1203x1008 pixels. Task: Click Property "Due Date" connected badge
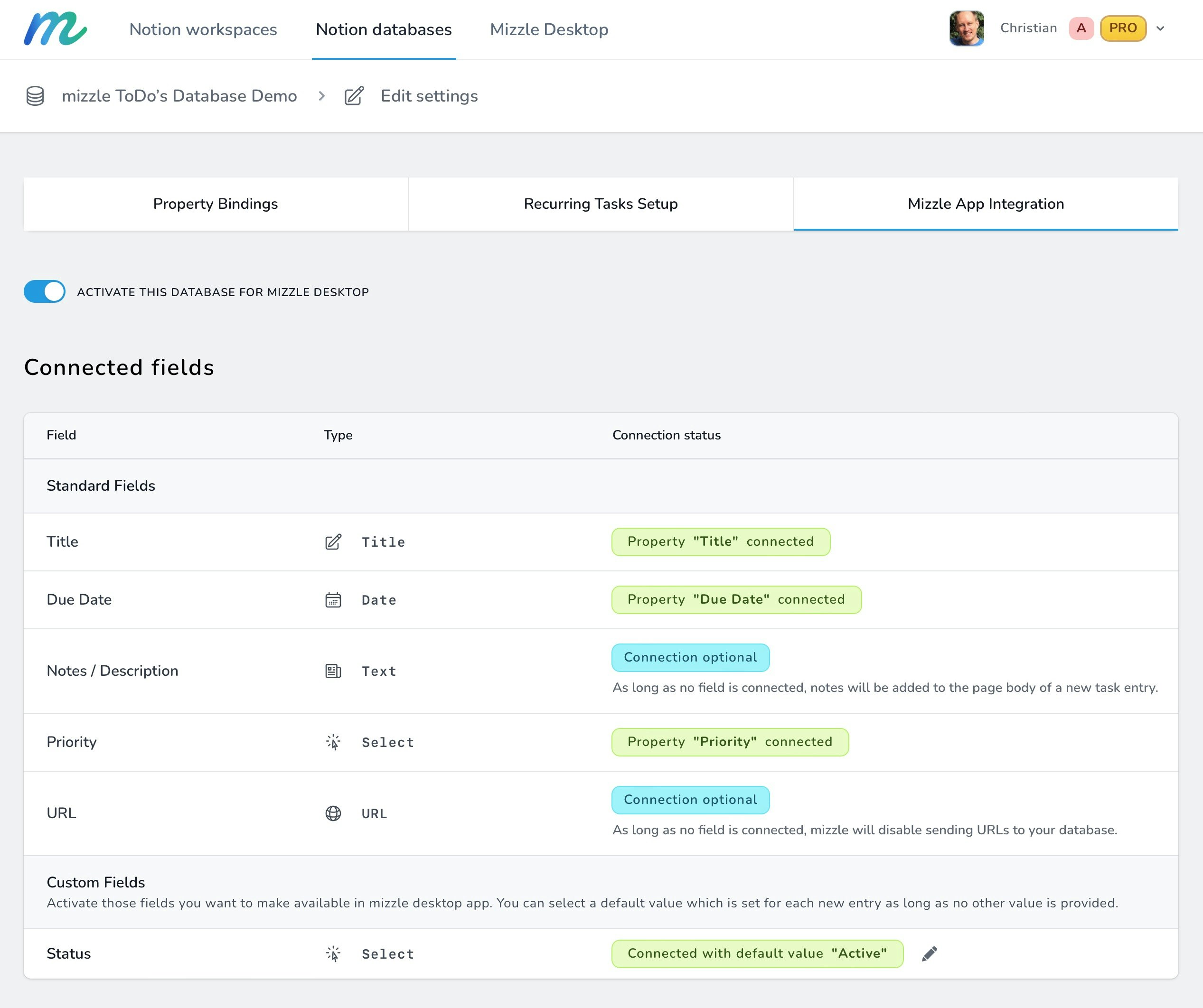tap(737, 600)
